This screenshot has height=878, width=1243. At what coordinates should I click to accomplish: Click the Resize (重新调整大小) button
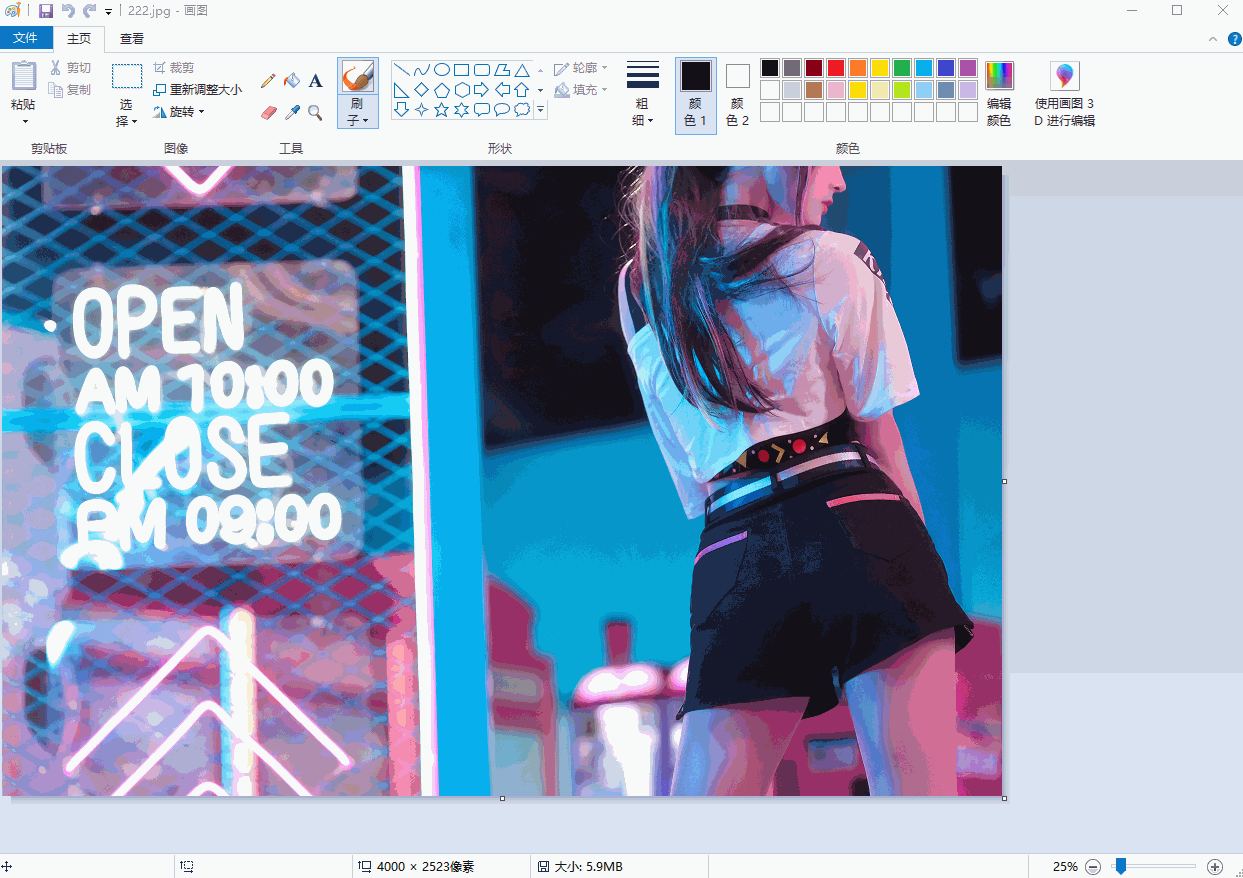pyautogui.click(x=197, y=90)
